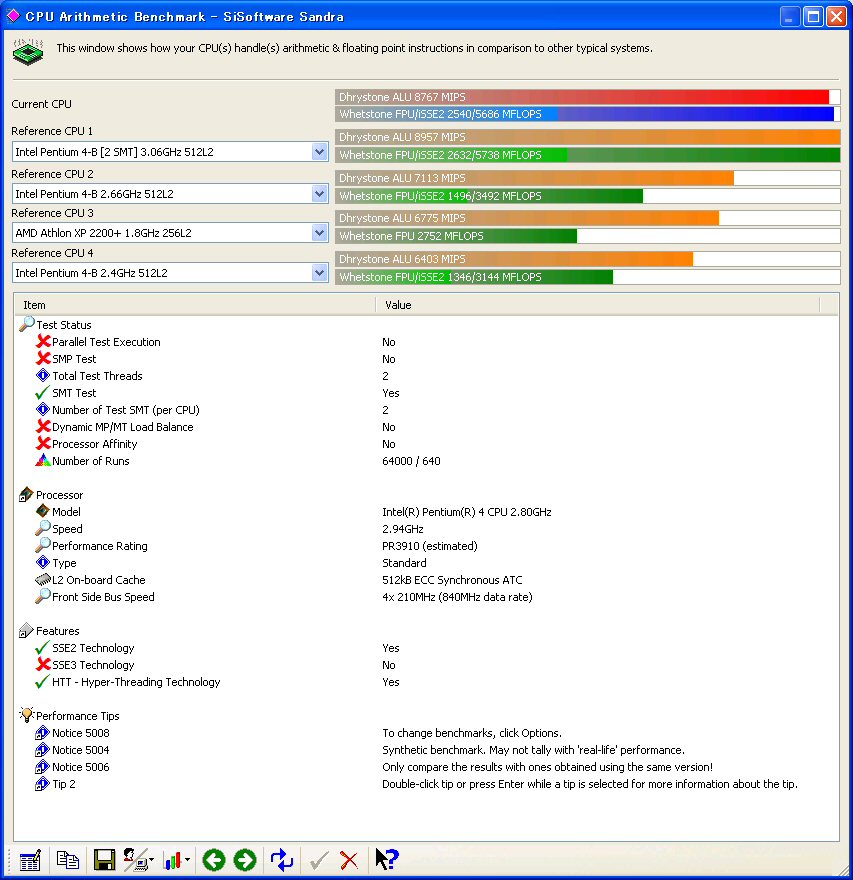Maximize the Sandra benchmark window

(813, 16)
